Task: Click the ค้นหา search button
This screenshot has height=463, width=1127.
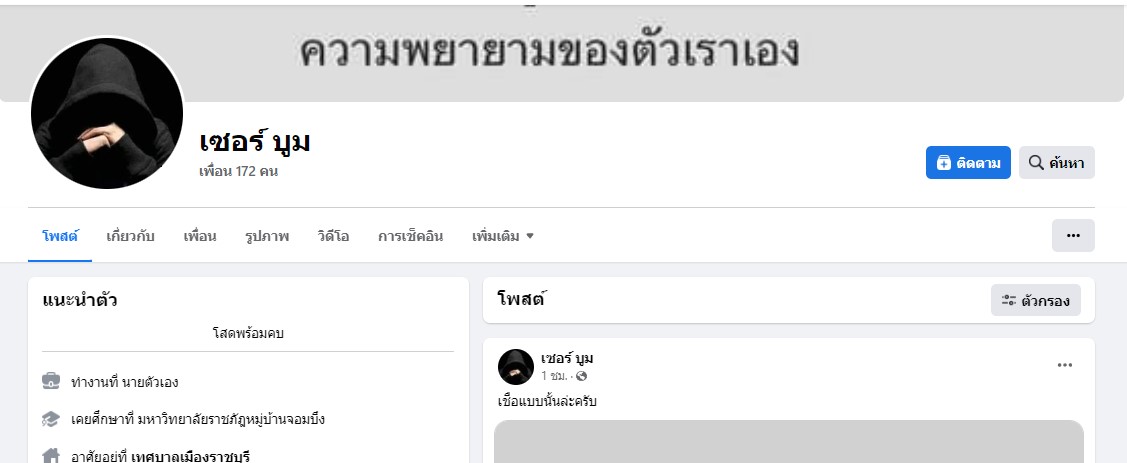Action: [x=1057, y=162]
